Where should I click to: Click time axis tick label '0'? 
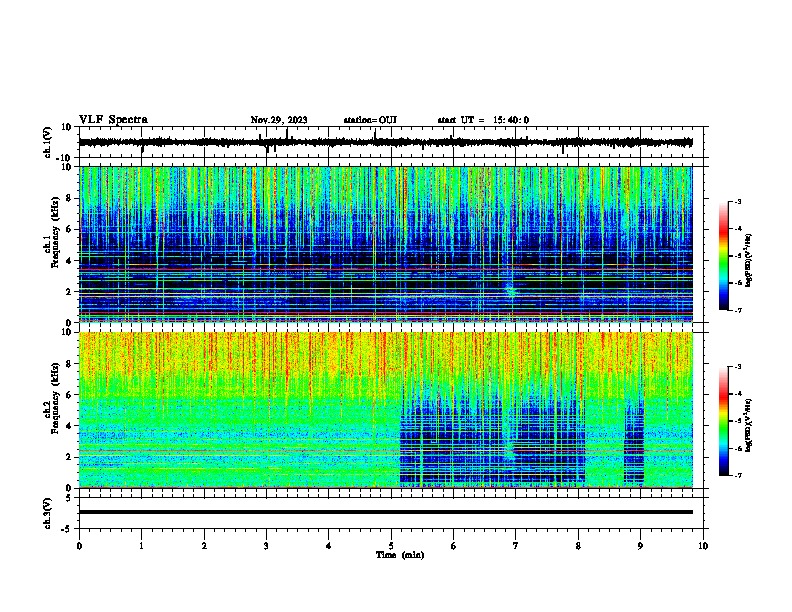79,546
